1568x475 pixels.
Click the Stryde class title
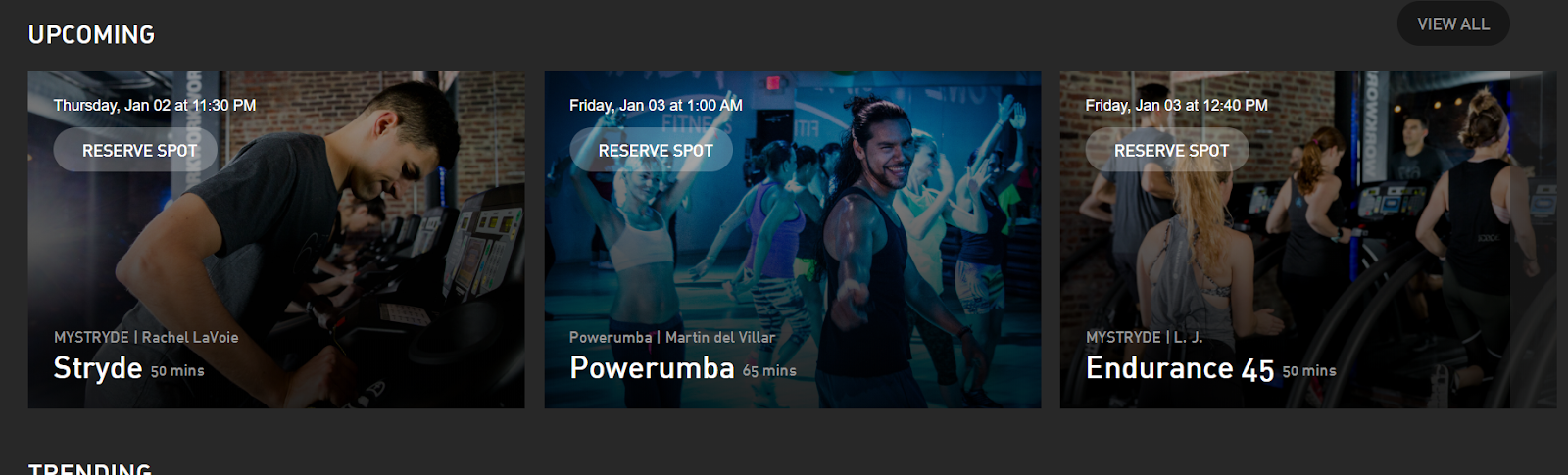click(98, 368)
